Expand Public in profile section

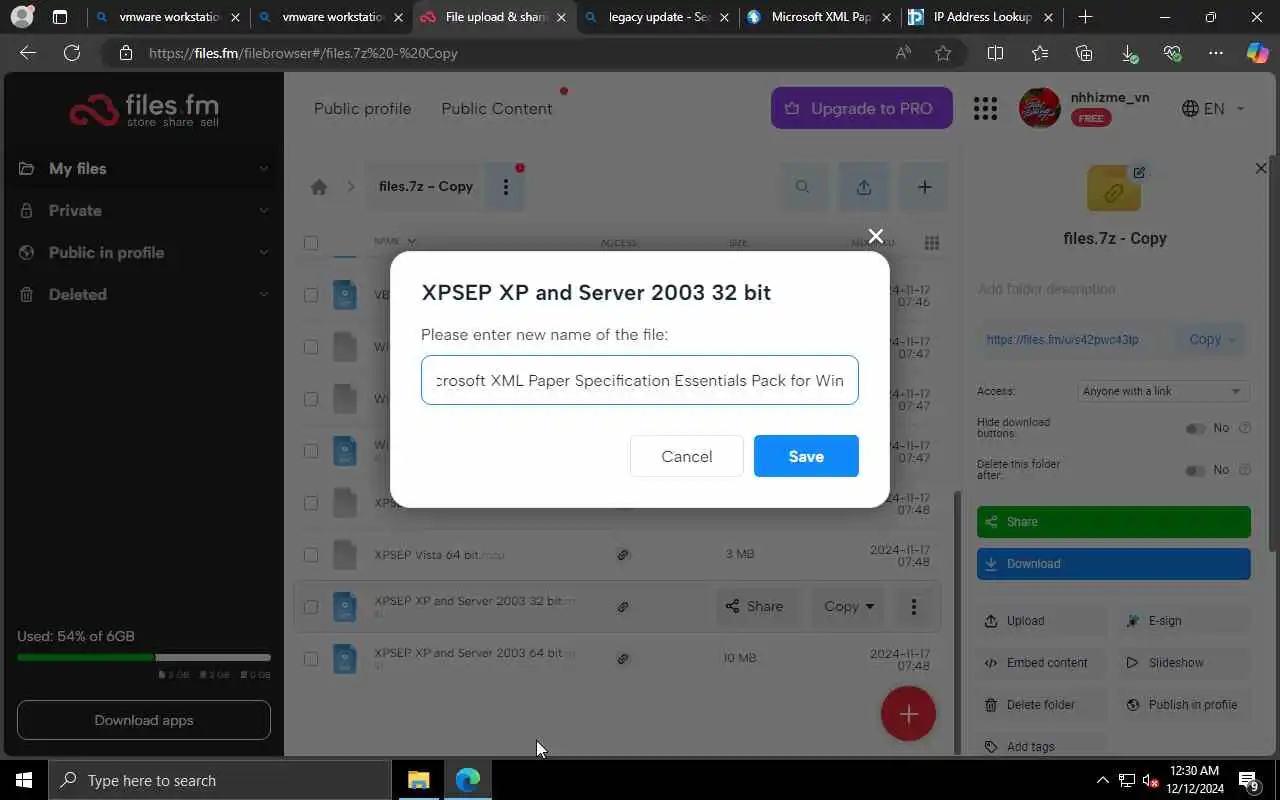coord(143,252)
